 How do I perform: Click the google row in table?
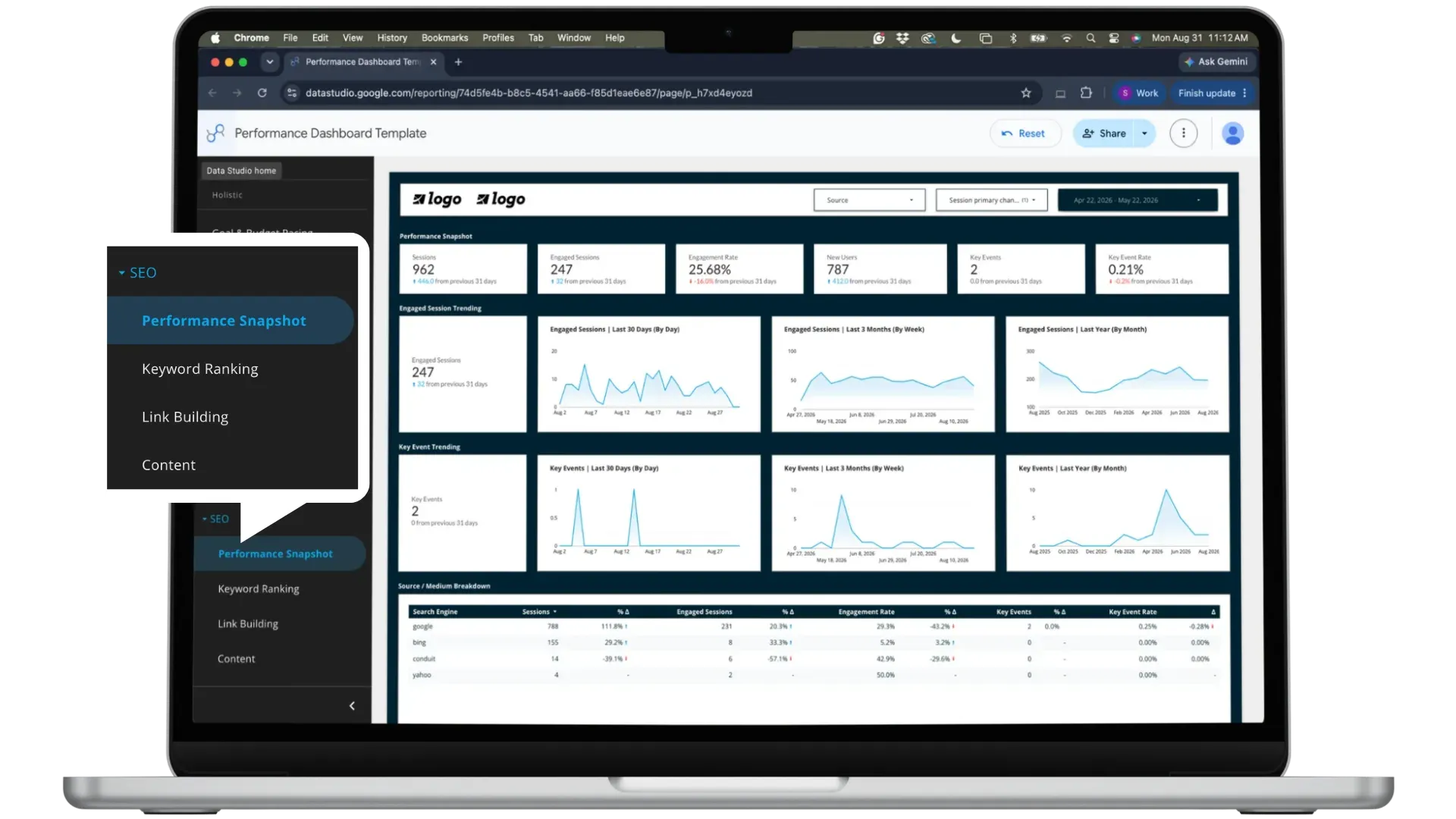pos(813,627)
